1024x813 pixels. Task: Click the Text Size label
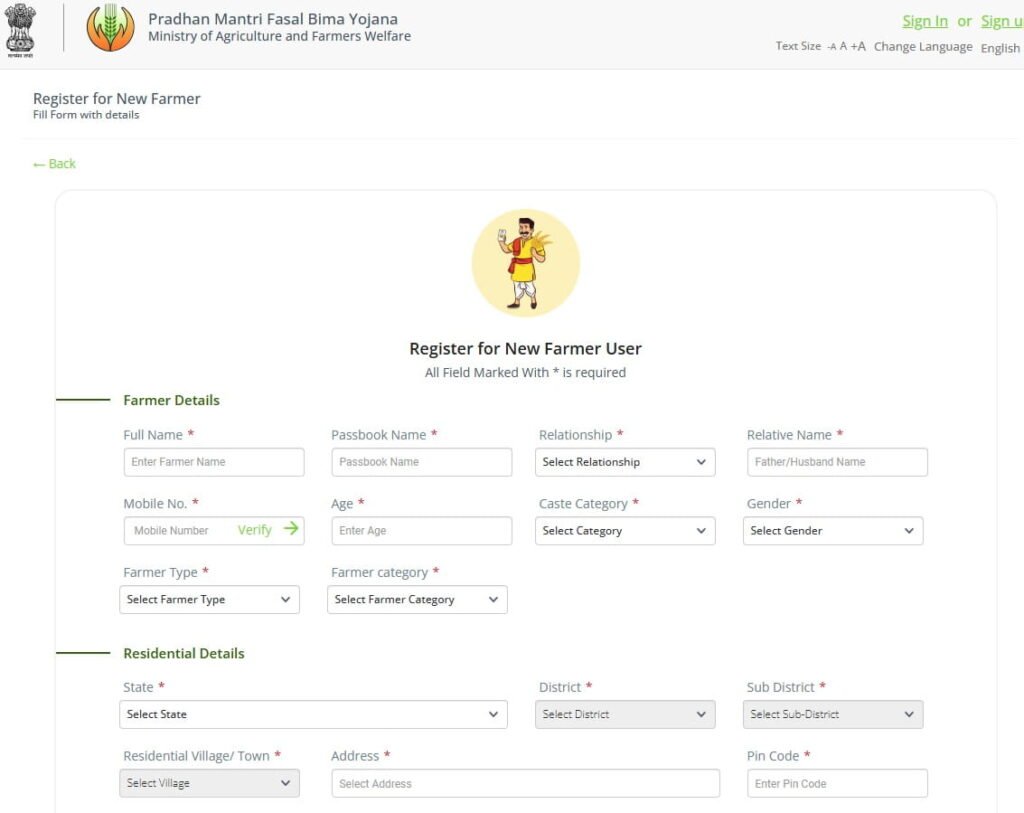797,46
